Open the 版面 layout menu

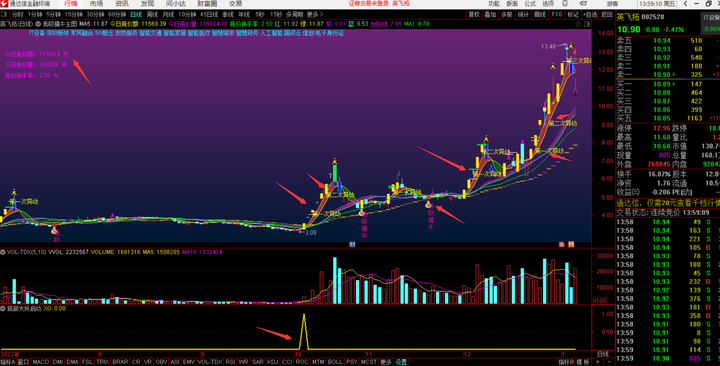(512, 4)
